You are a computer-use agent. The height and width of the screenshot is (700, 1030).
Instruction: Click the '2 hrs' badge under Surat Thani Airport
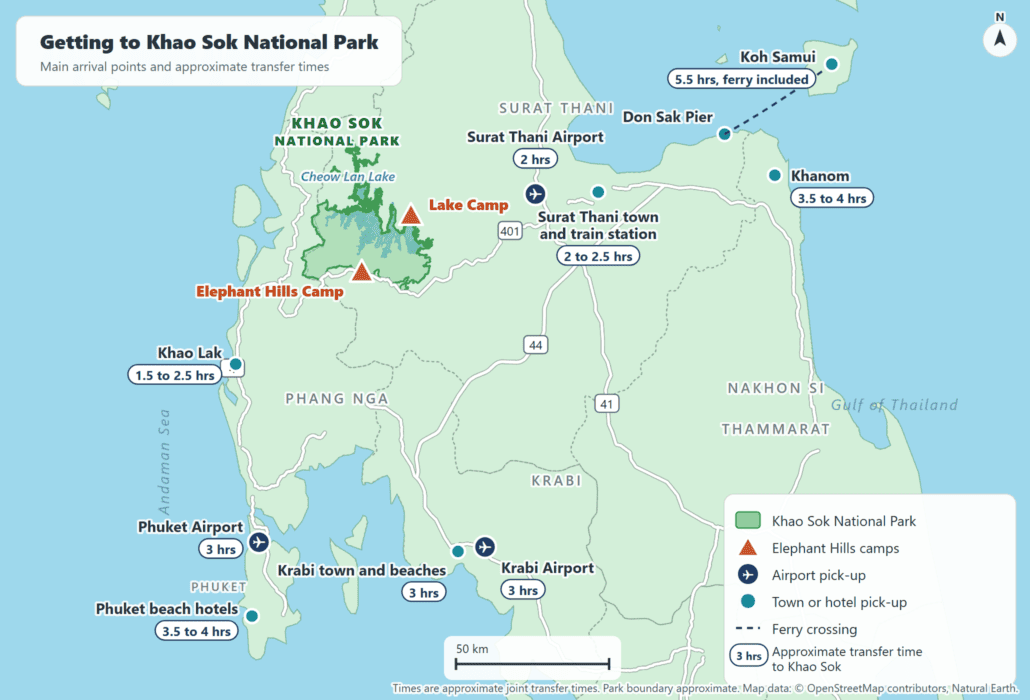click(535, 159)
